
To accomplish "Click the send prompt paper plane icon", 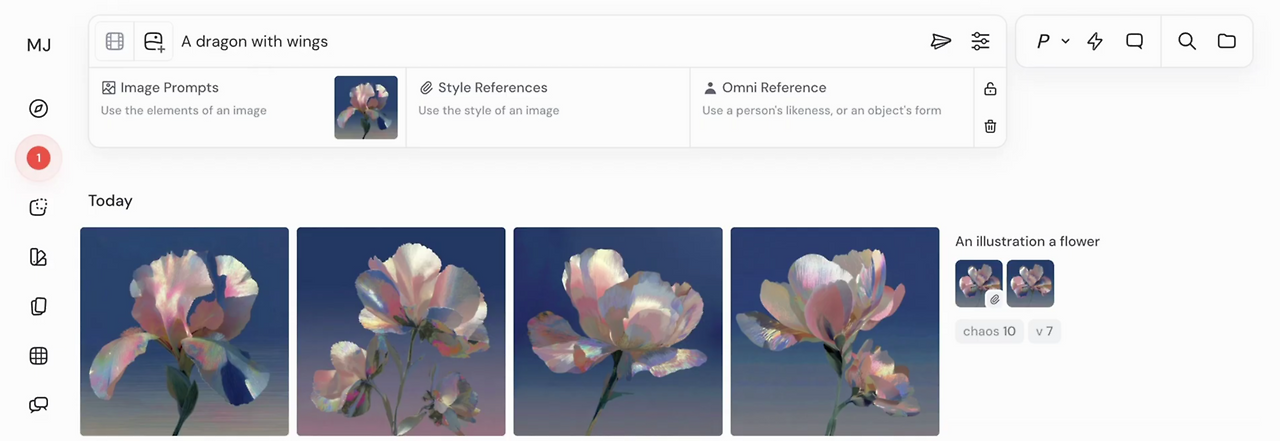I will point(940,41).
